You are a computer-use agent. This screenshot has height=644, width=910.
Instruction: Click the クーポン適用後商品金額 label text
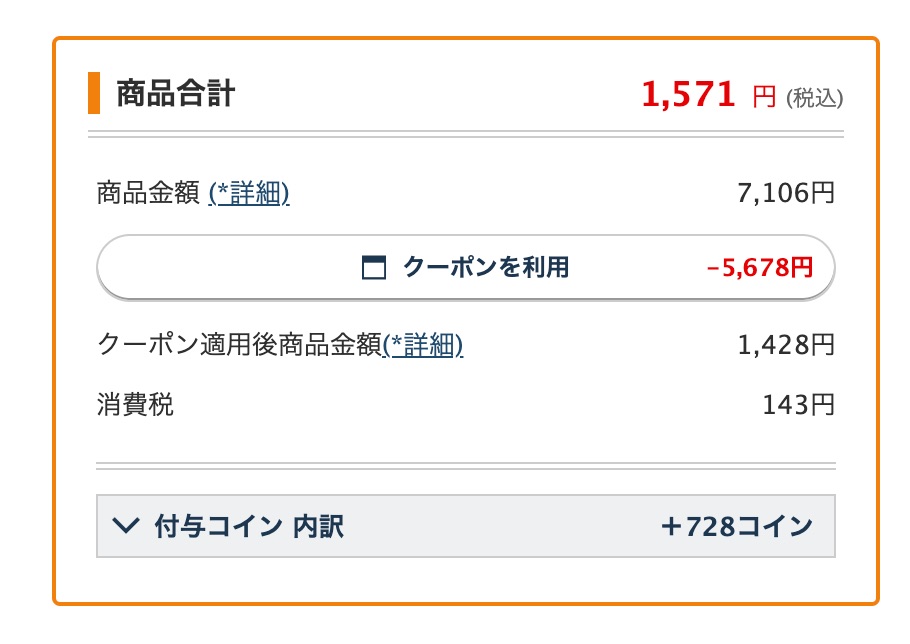[239, 345]
